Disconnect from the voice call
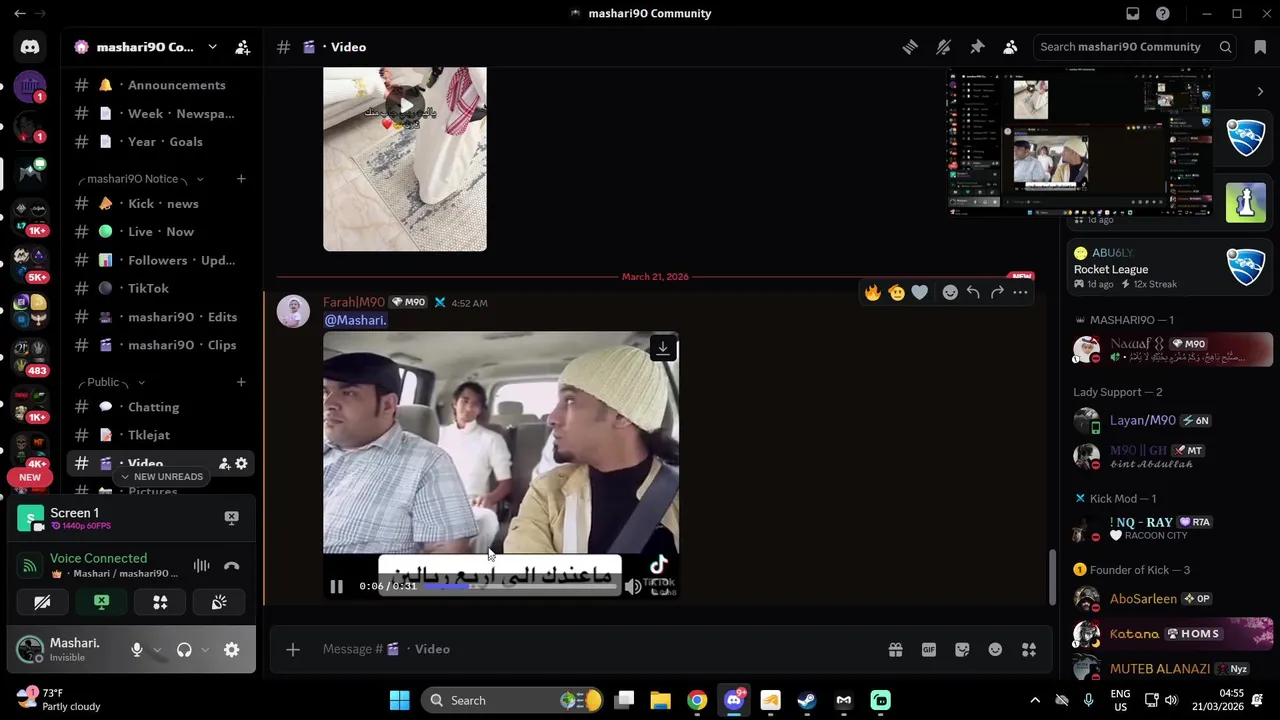This screenshot has width=1280, height=720. (x=231, y=566)
